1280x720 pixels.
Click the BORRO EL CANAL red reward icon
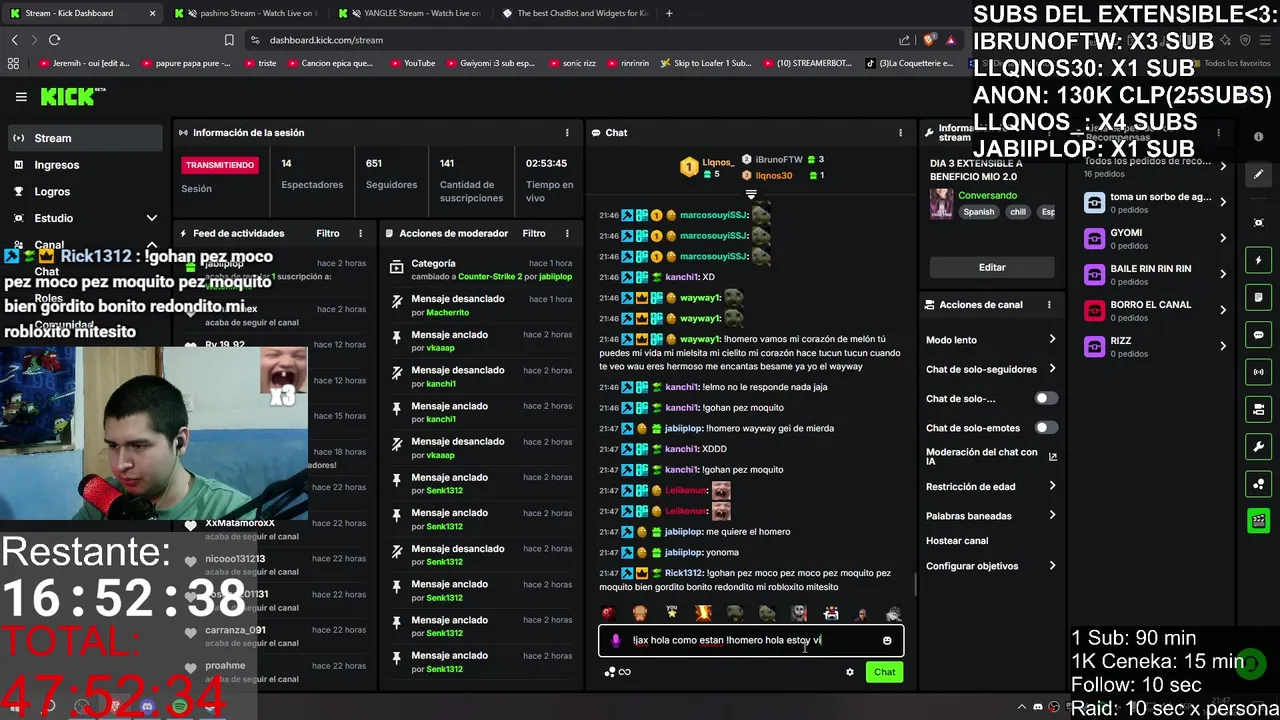[1094, 310]
